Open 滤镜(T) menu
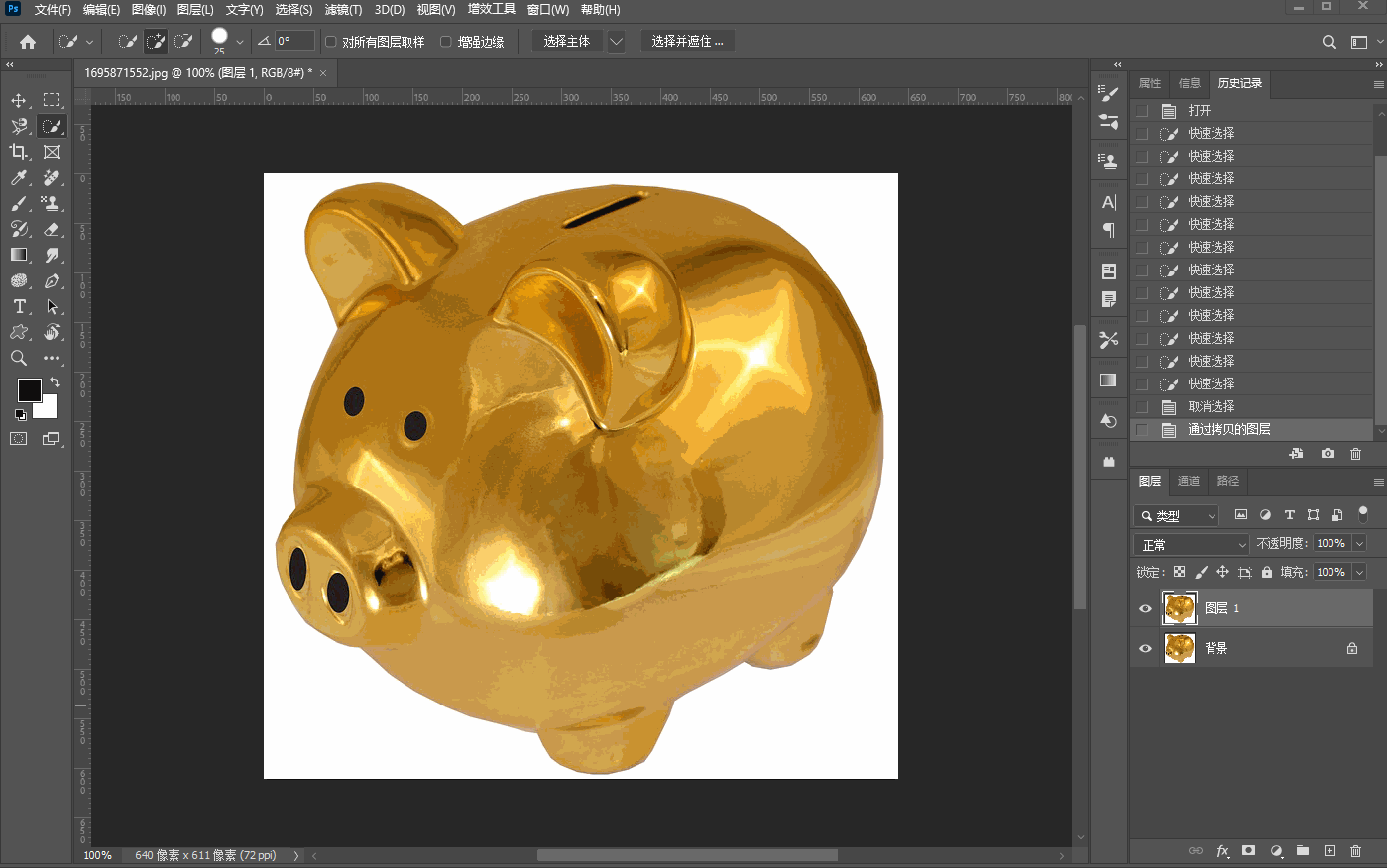This screenshot has width=1387, height=868. point(343,10)
